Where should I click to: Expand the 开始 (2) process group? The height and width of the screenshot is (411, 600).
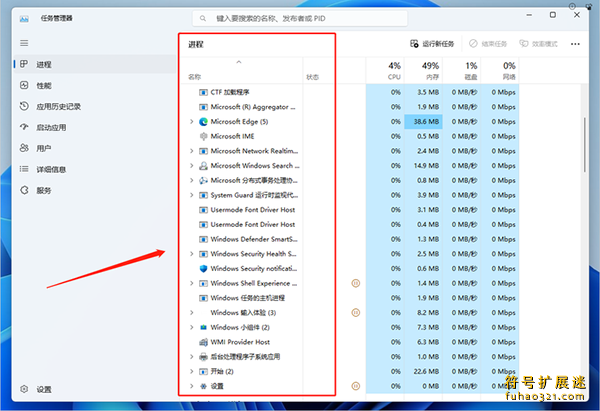tap(192, 371)
